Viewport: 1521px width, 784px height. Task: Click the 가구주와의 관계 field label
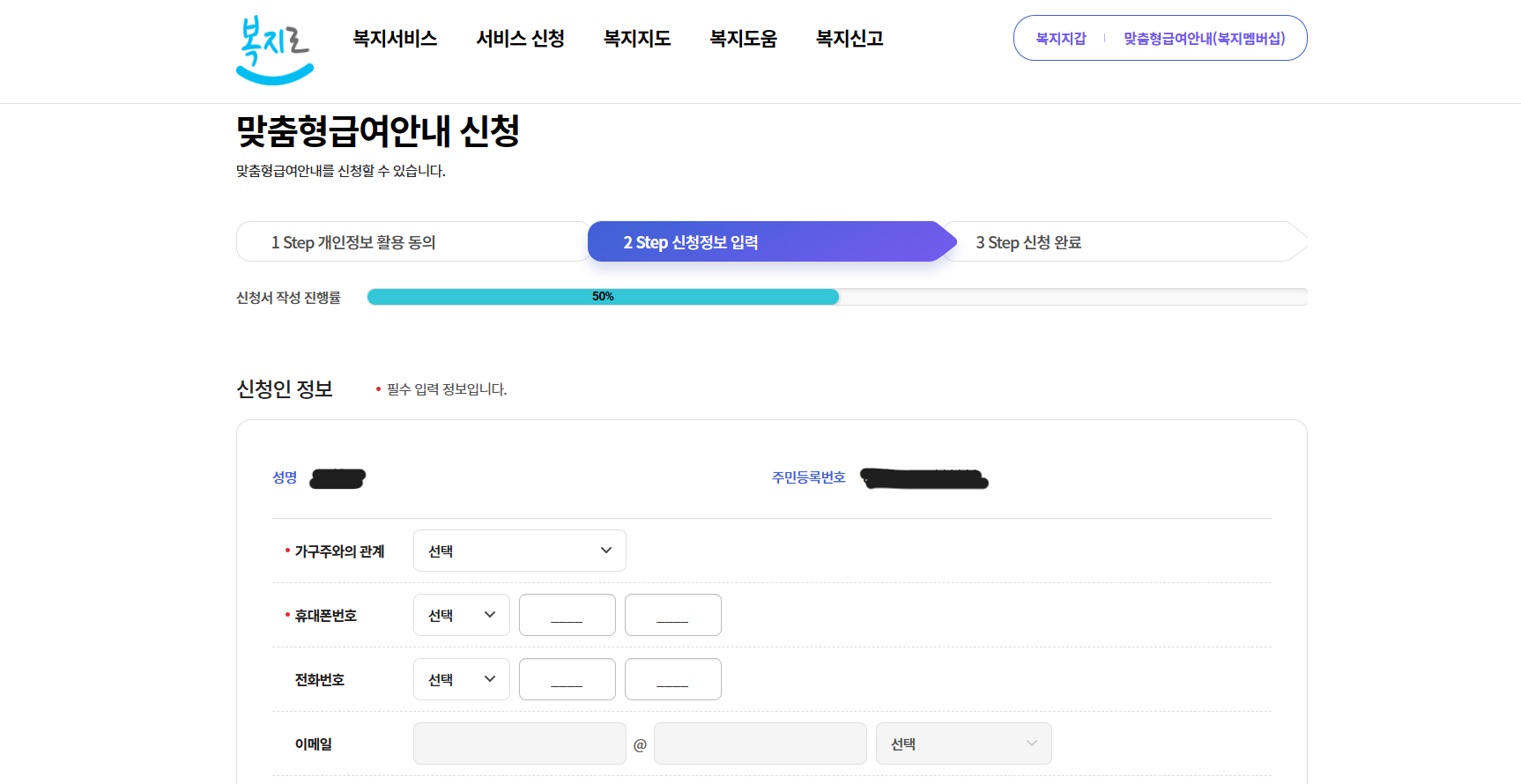[340, 551]
